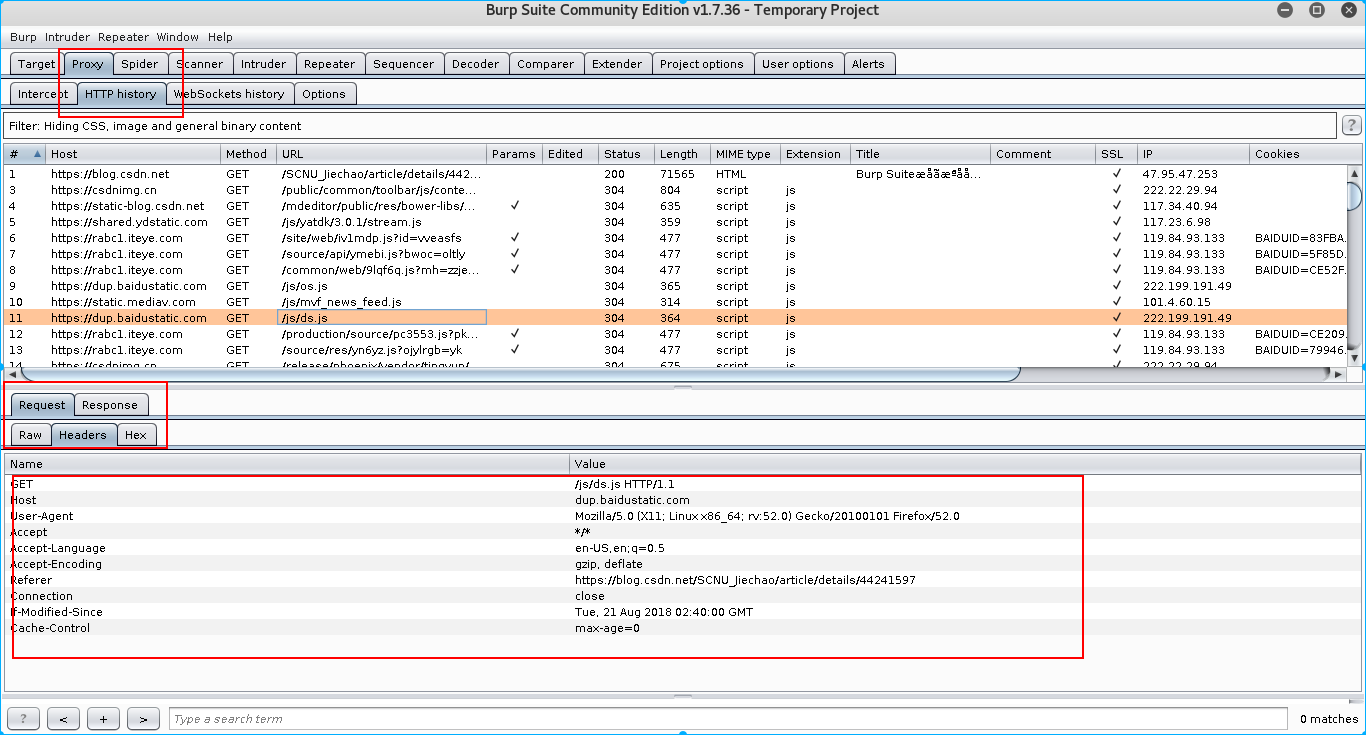
Task: Open the Intruder tool tab
Action: point(264,64)
